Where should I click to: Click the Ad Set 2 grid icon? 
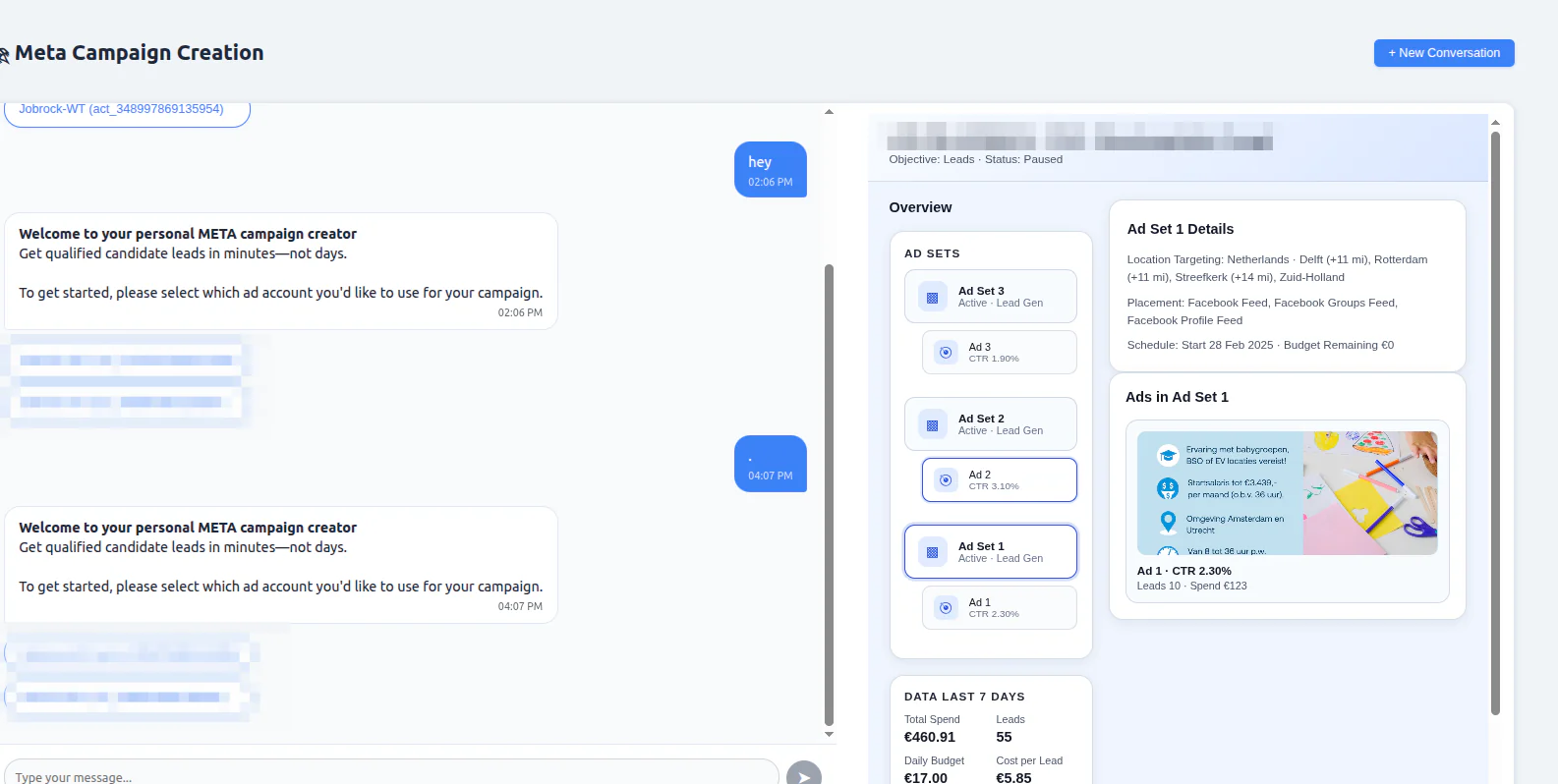[x=932, y=424]
